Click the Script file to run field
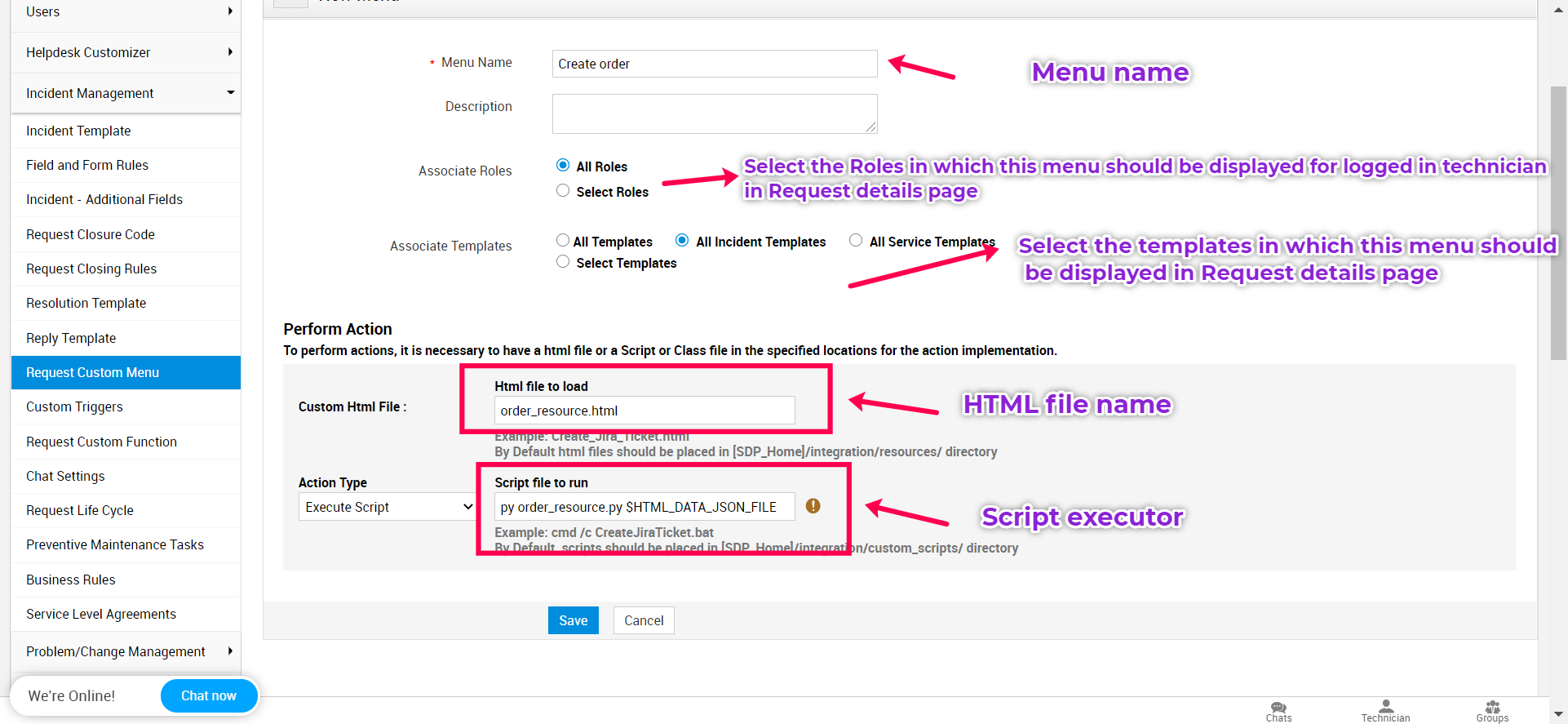The width and height of the screenshot is (1568, 724). (x=644, y=507)
